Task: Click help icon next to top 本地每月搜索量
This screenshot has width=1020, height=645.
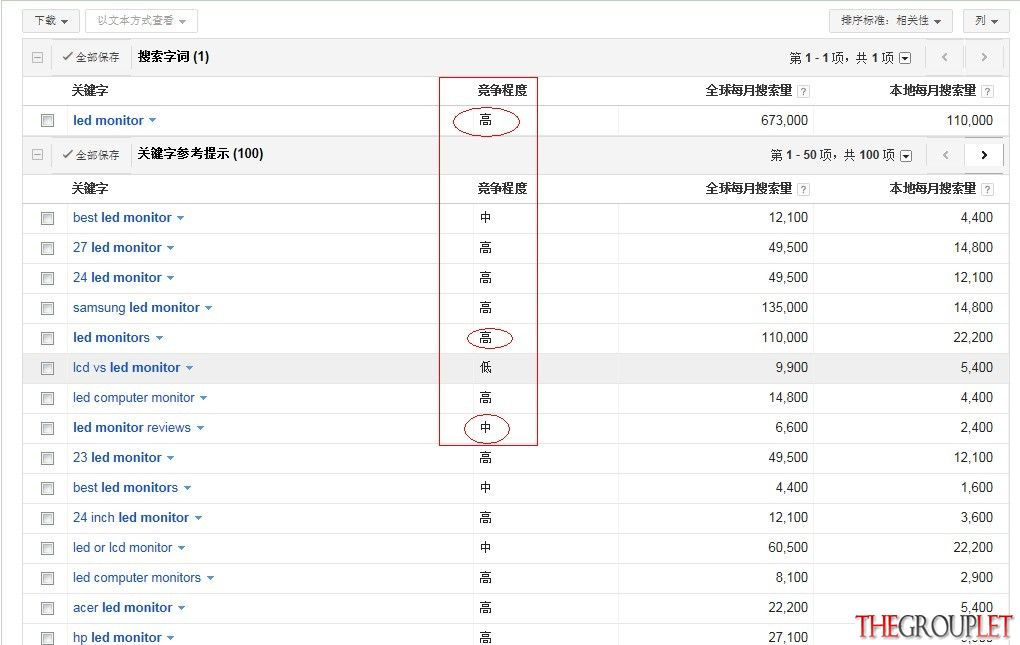Action: [987, 91]
